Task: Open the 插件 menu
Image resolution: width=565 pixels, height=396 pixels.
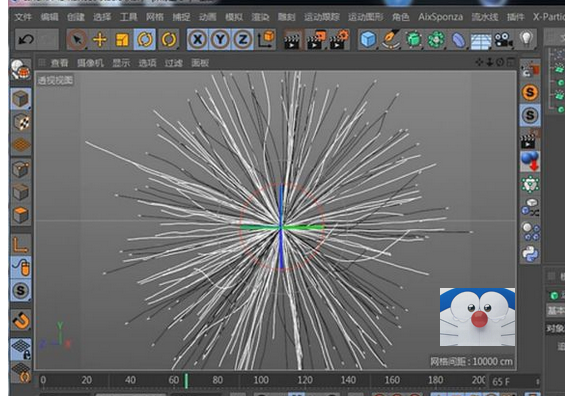Action: coord(515,17)
